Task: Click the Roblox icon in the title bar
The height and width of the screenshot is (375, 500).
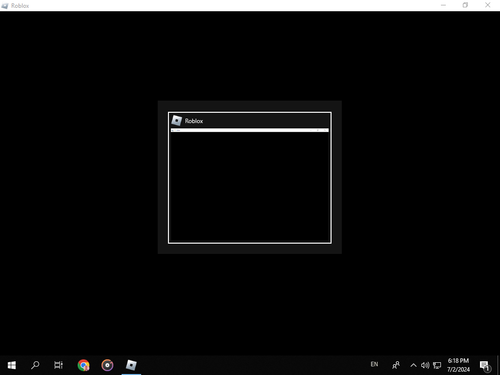Action: (x=5, y=6)
